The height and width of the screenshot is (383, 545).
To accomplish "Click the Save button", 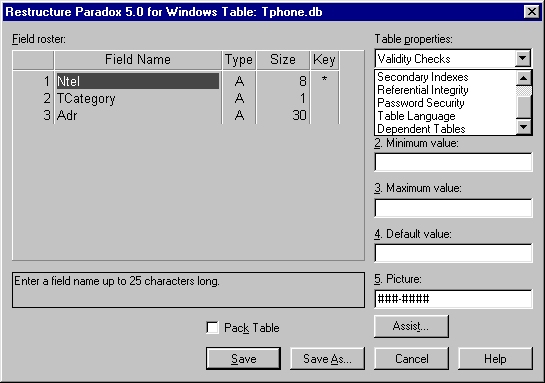I will (x=243, y=358).
